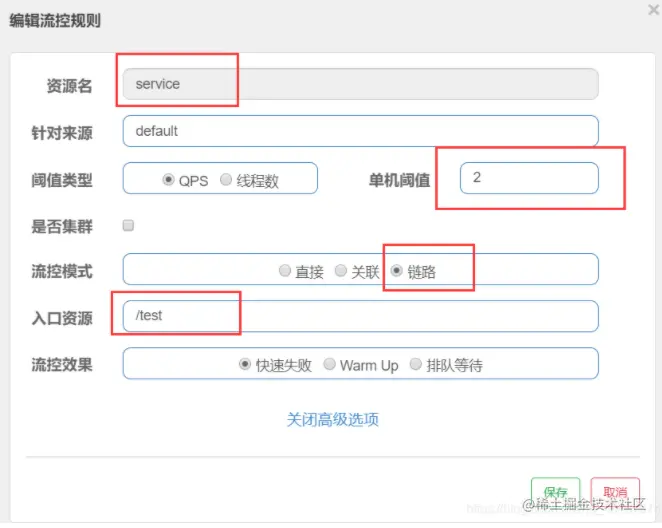Choose 链路 flow control mode
662x528 pixels.
pos(396,270)
